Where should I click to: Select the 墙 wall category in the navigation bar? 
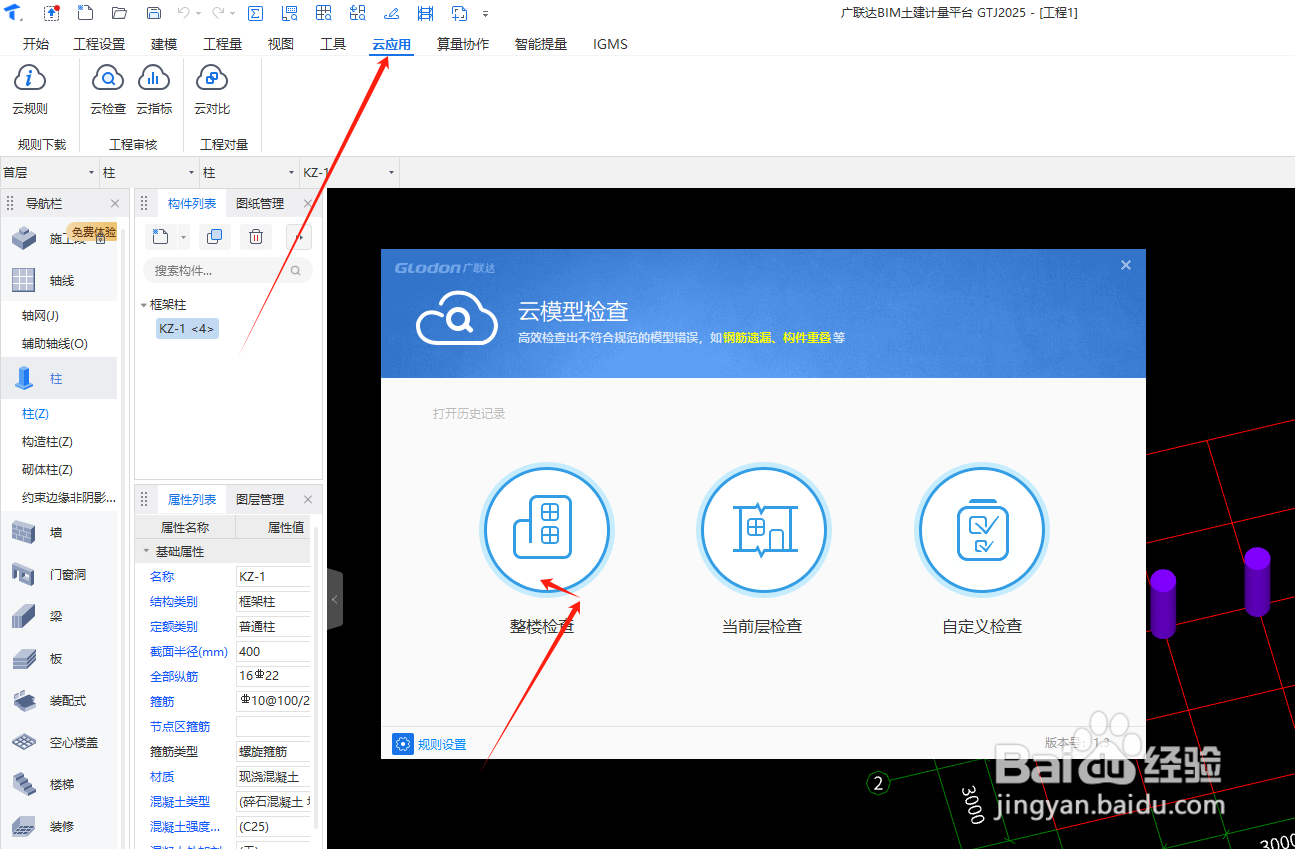pyautogui.click(x=58, y=532)
